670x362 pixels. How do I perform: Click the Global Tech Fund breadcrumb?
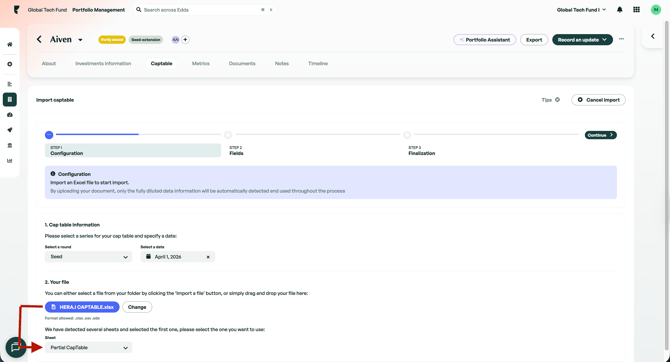47,9
